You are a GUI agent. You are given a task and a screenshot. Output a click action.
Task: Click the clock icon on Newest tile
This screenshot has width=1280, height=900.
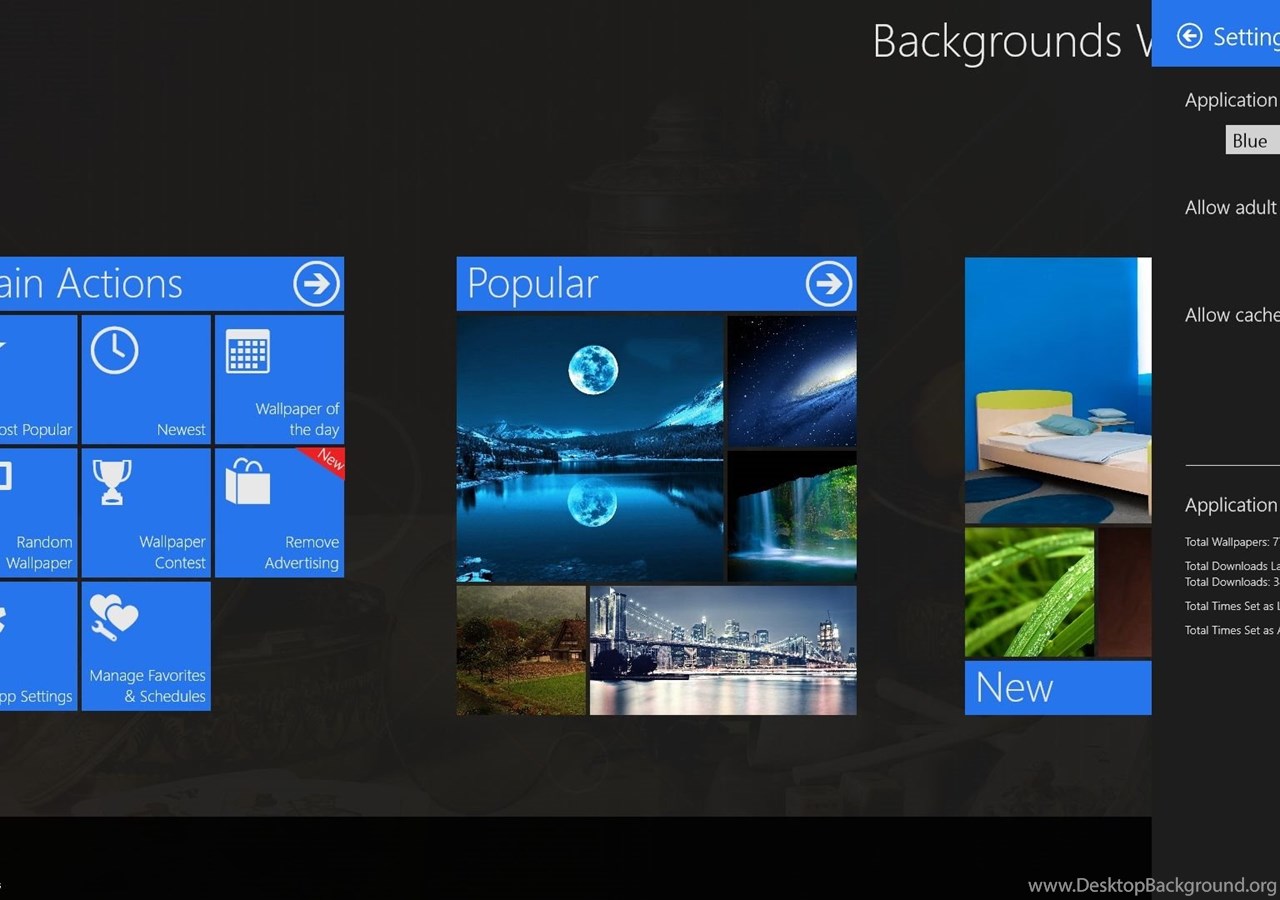(114, 351)
